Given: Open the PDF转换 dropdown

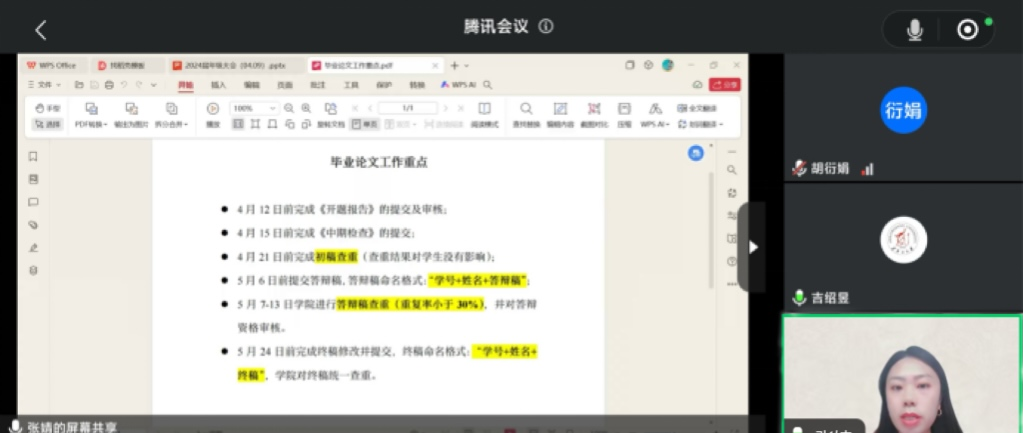Looking at the screenshot, I should [90, 124].
